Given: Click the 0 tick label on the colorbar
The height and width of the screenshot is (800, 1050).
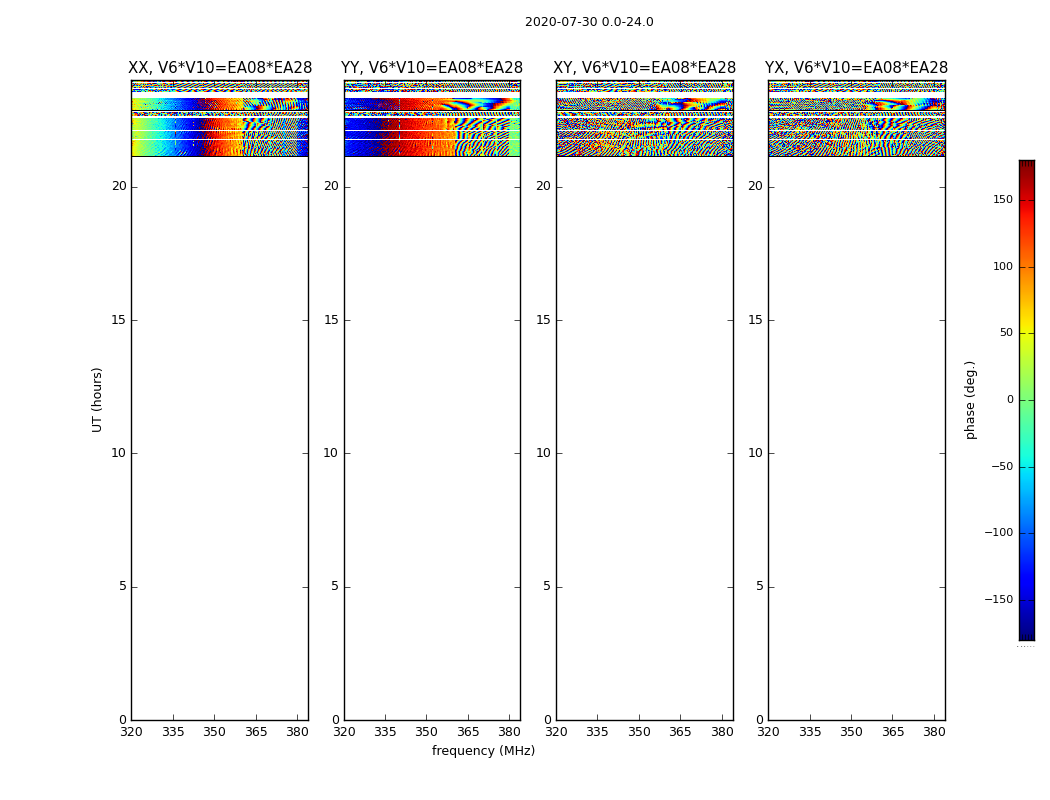Looking at the screenshot, I should (x=1009, y=400).
